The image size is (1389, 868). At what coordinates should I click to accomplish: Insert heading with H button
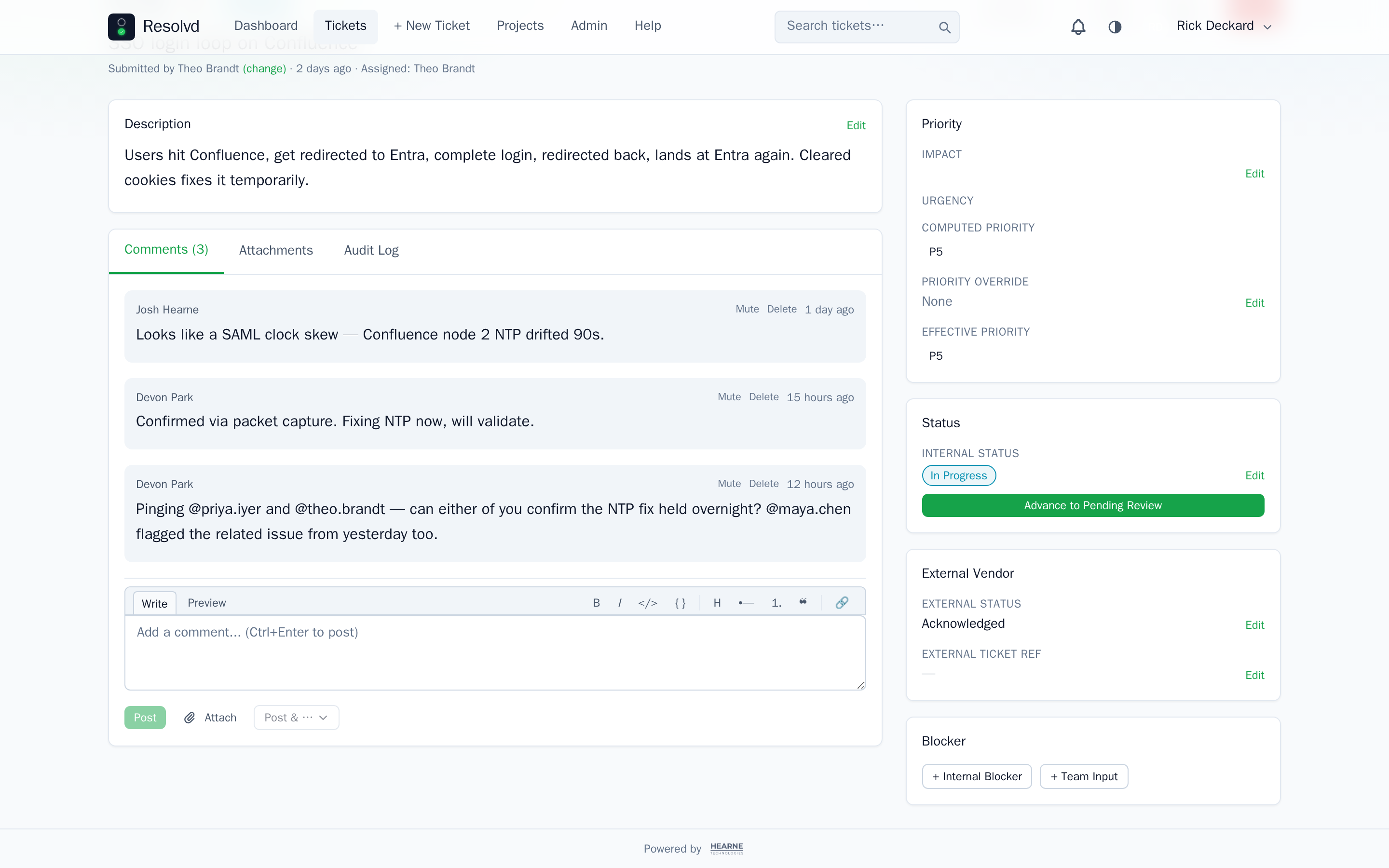(717, 603)
